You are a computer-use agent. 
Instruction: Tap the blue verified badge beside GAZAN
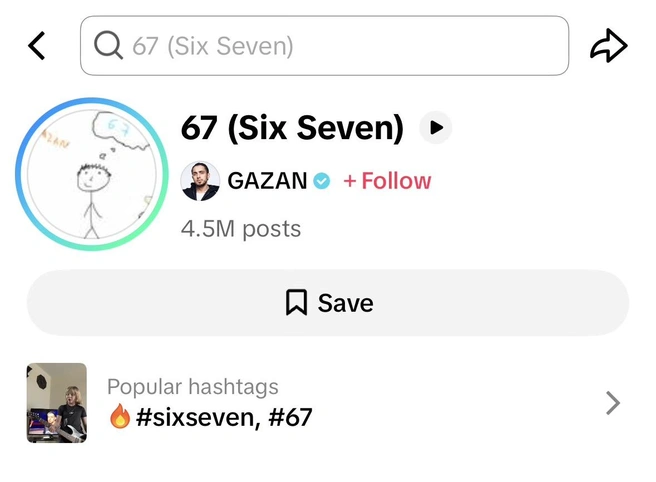tap(322, 181)
